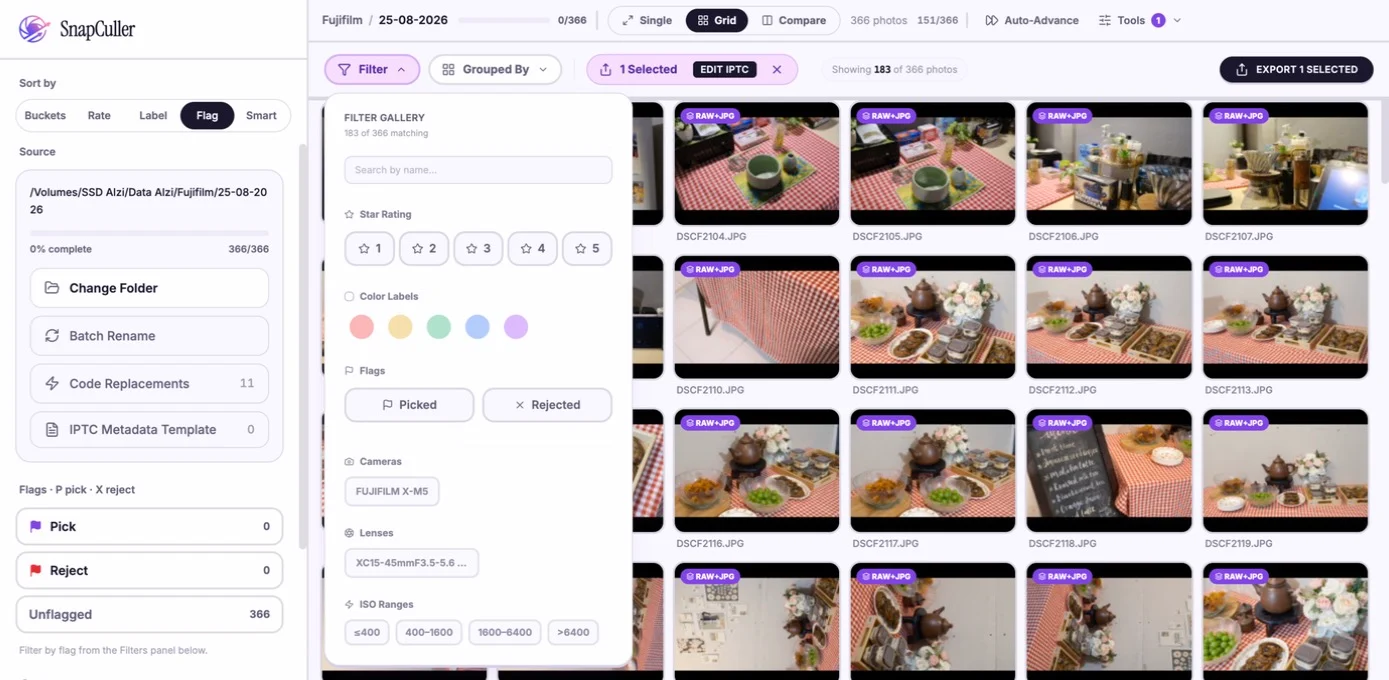Image resolution: width=1389 pixels, height=680 pixels.
Task: Click the Code Replacements lightning icon
Action: point(52,384)
